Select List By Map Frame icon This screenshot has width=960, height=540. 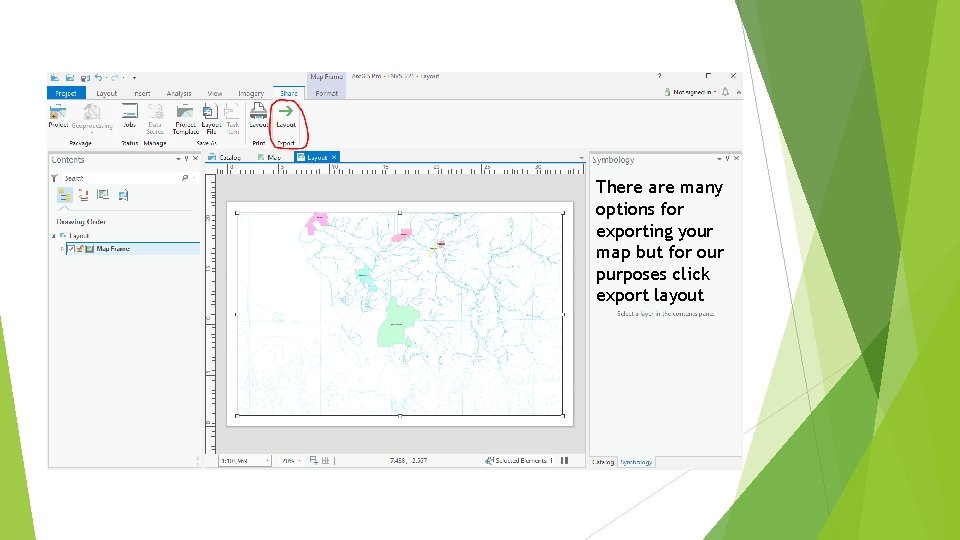click(103, 195)
